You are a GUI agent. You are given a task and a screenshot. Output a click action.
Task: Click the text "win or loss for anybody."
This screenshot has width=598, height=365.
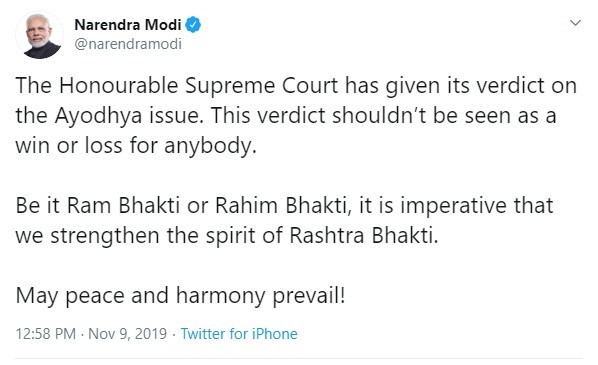point(136,146)
